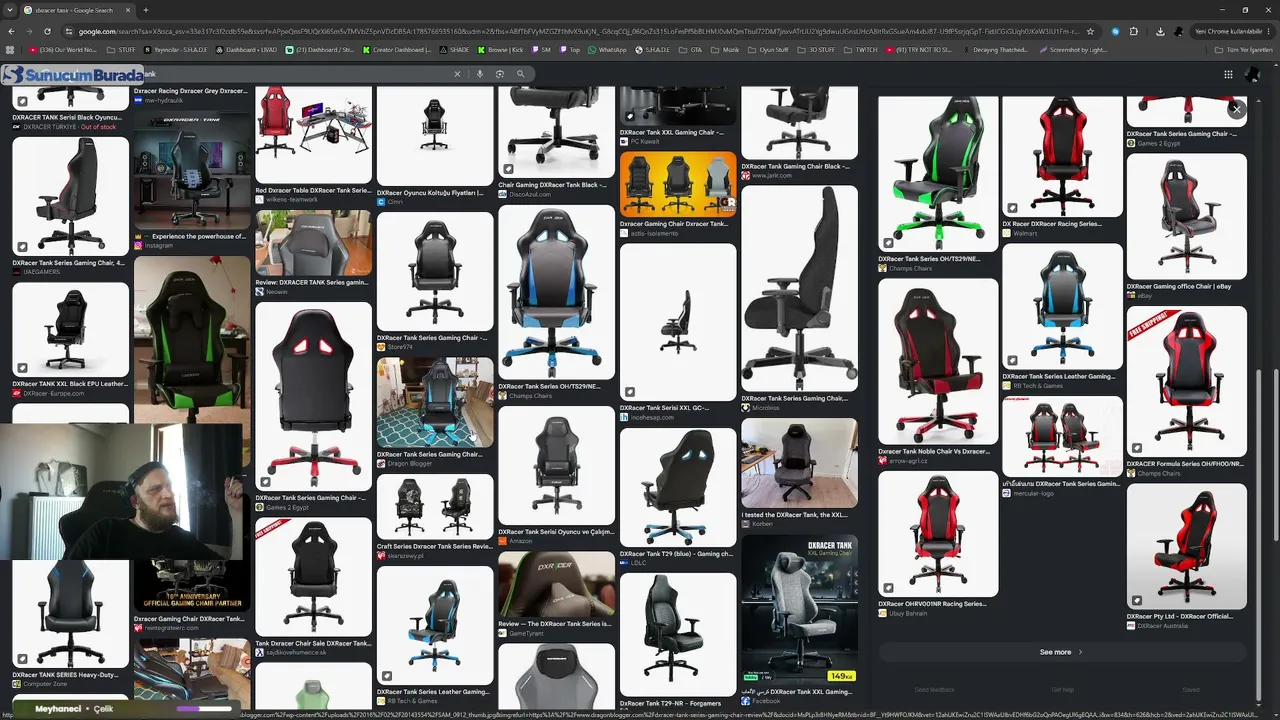Open the DXRACER TANK XXL Black EPU image
The width and height of the screenshot is (1280, 720).
click(x=70, y=330)
